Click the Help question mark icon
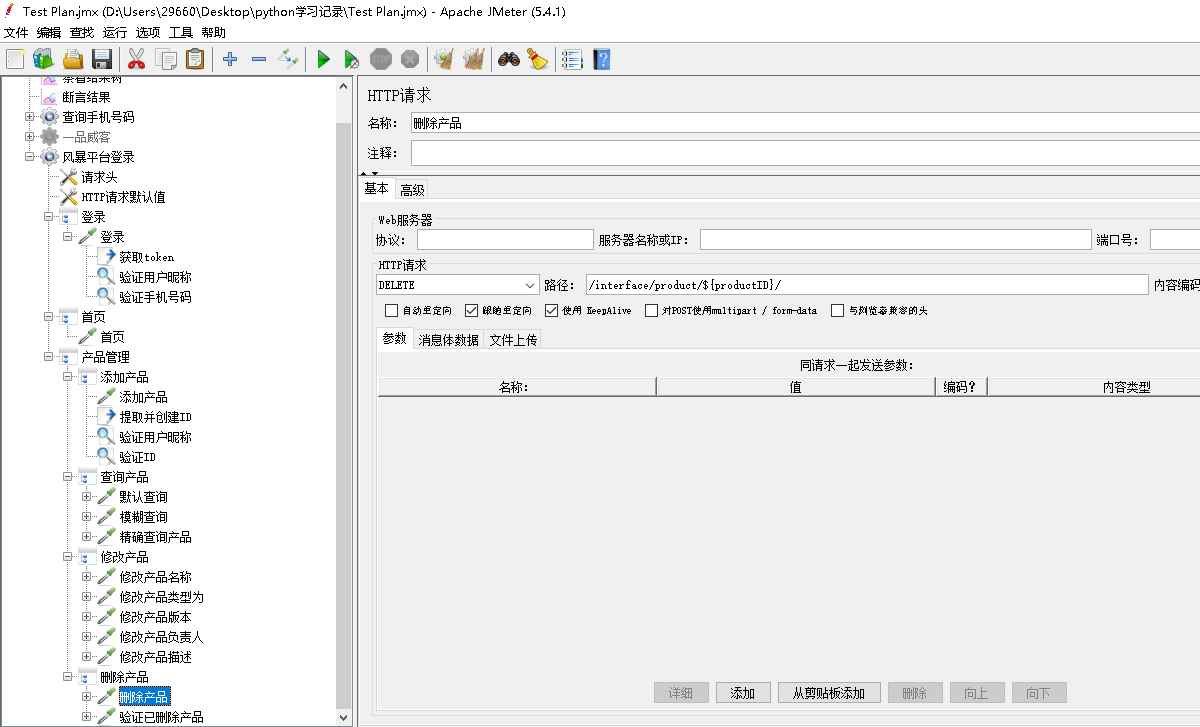The image size is (1200, 727). 601,59
